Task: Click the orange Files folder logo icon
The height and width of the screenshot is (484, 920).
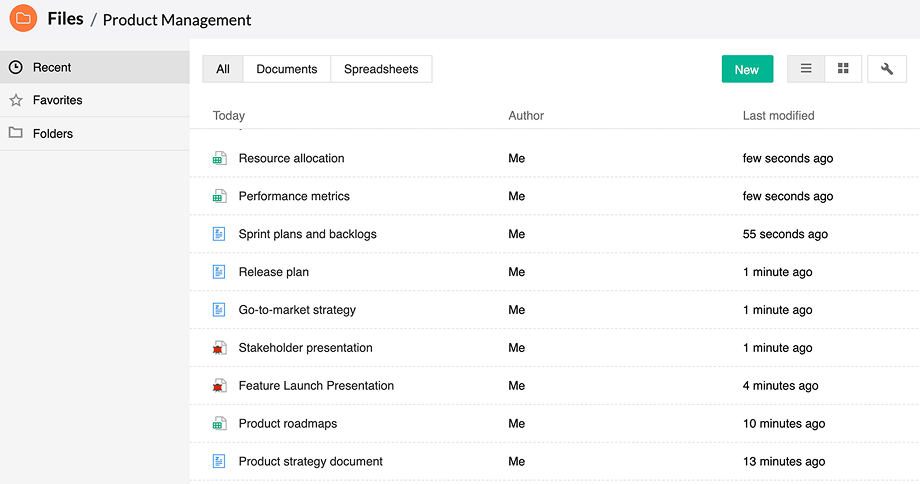Action: (23, 18)
